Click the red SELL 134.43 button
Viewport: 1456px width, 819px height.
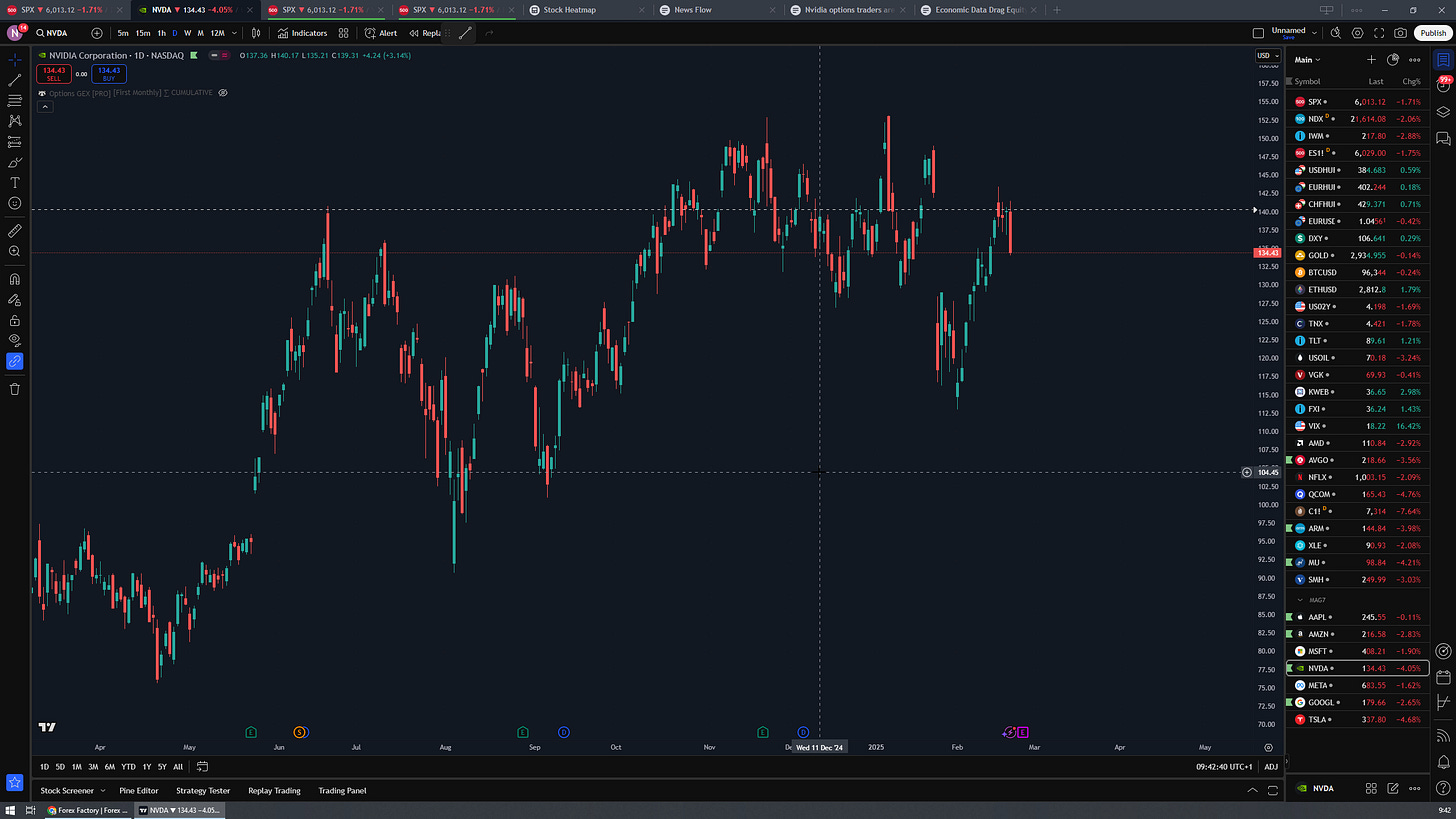coord(55,74)
